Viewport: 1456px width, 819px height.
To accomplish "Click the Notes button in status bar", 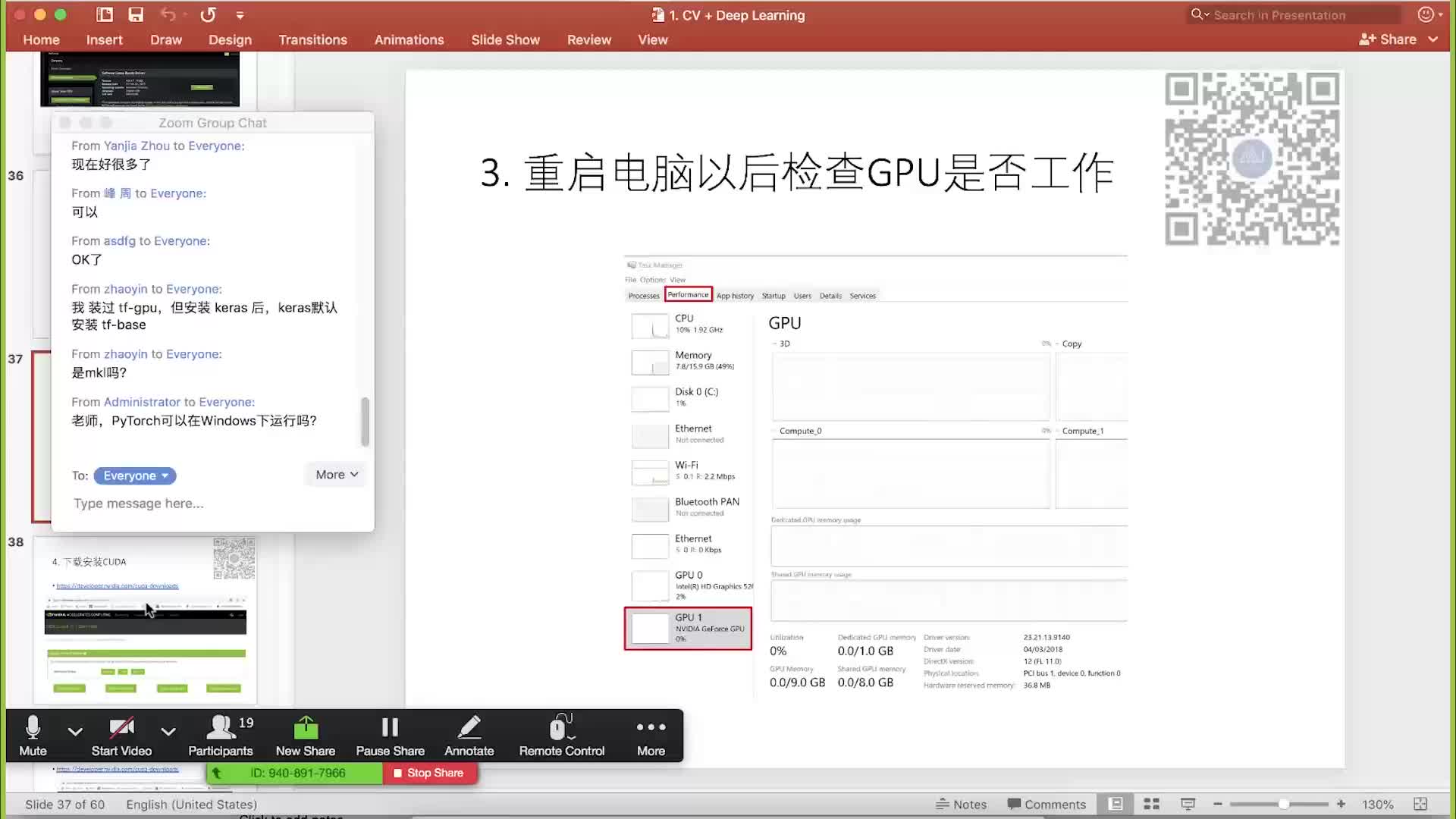I will pos(961,804).
